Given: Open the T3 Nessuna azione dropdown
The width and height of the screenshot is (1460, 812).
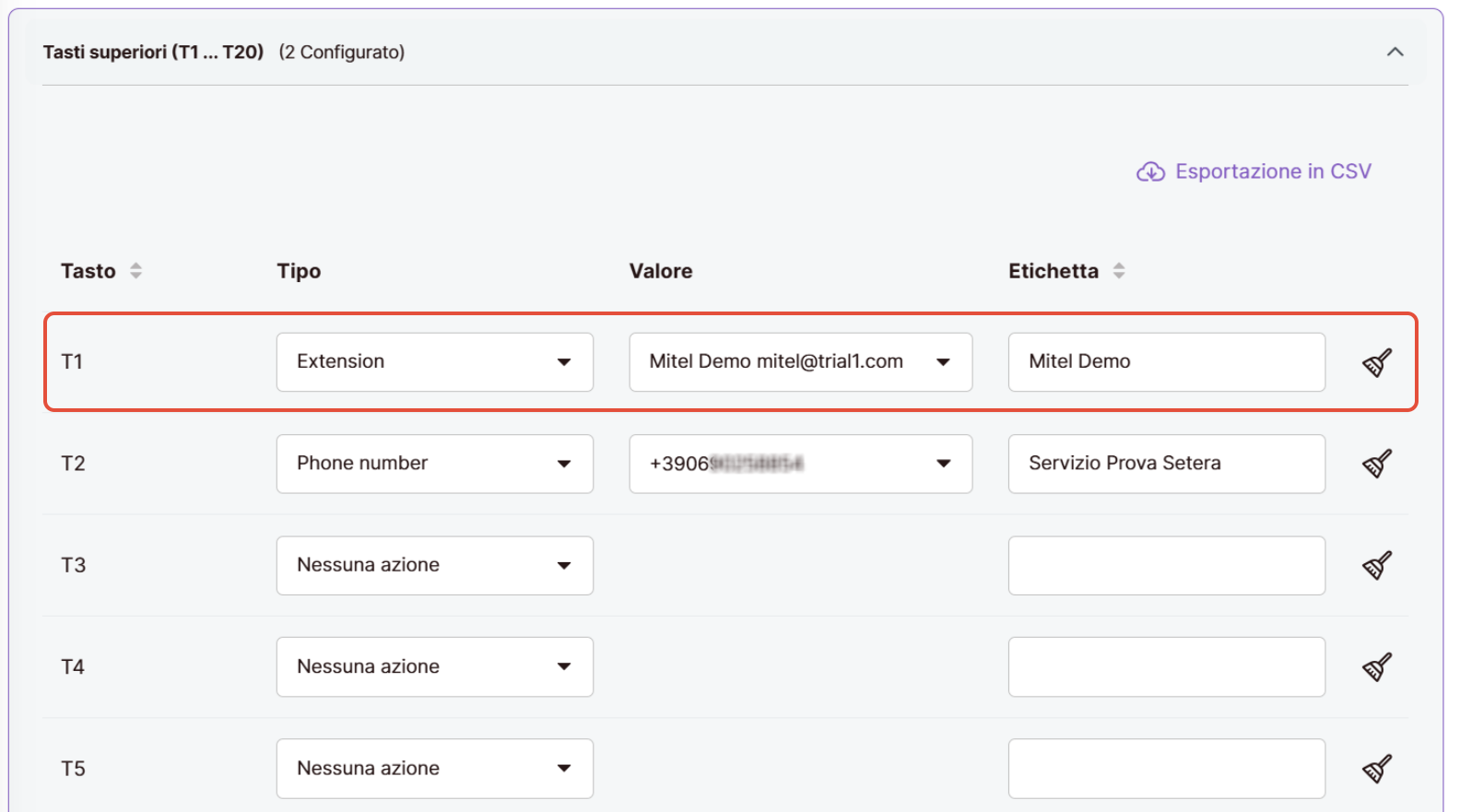Looking at the screenshot, I should 434,565.
